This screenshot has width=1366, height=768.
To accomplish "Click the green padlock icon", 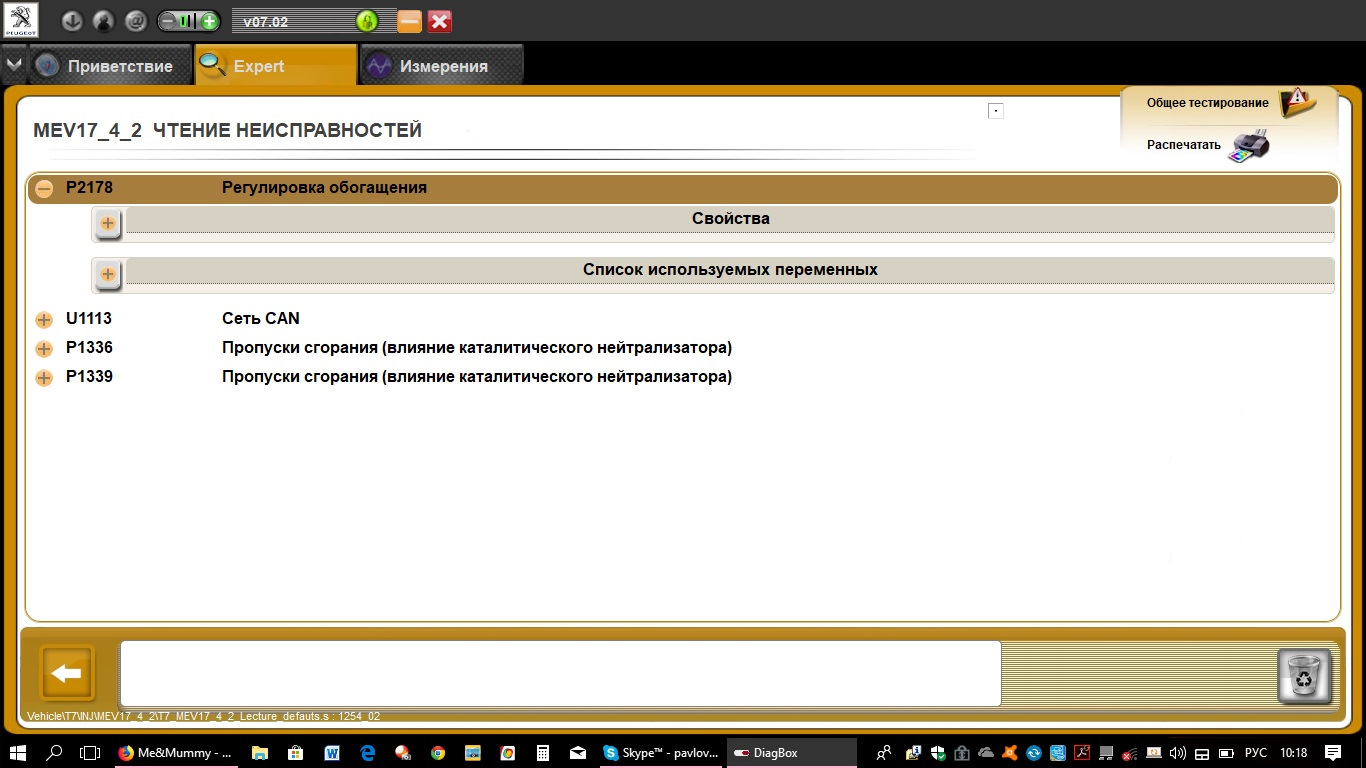I will click(367, 21).
